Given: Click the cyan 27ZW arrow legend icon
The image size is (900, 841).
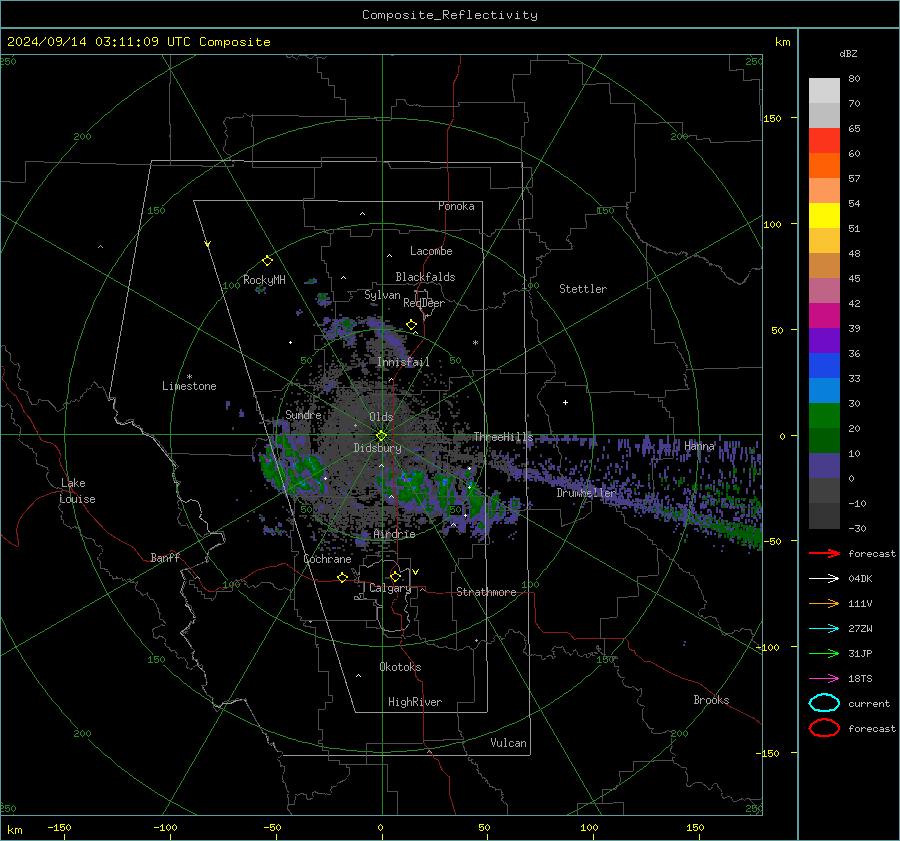Looking at the screenshot, I should coord(824,629).
